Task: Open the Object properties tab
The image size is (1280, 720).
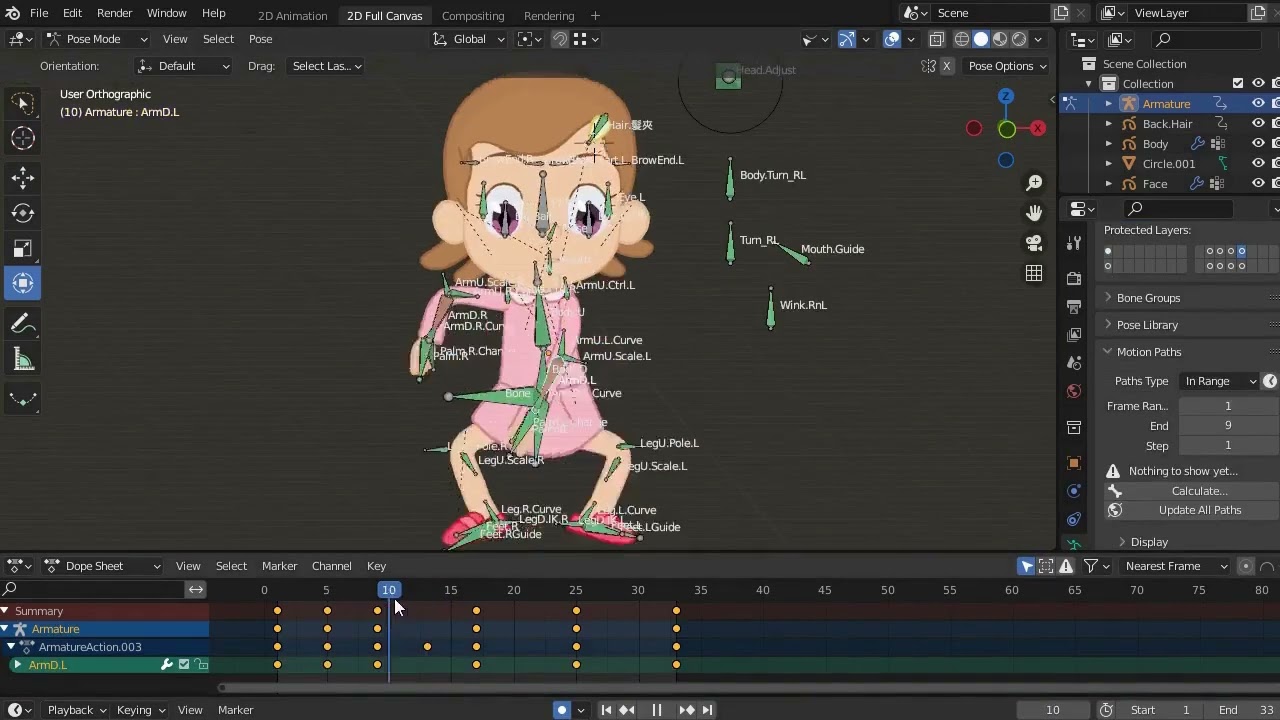Action: point(1074,463)
